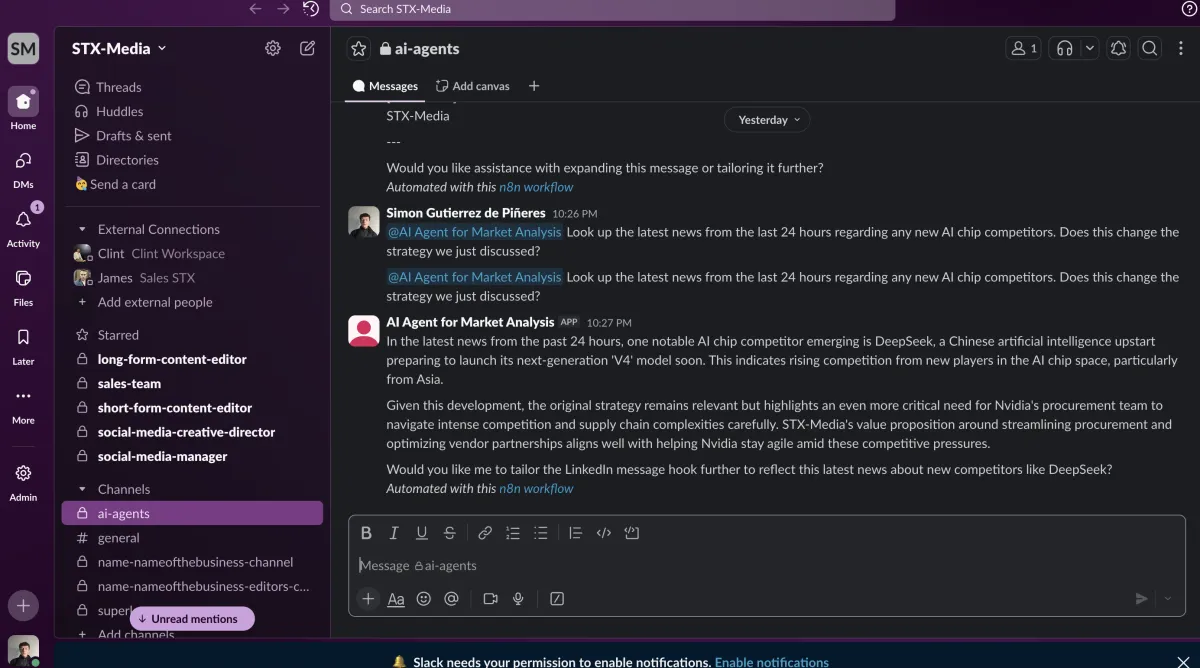1200x668 pixels.
Task: Open Huddles in the sidebar
Action: (192, 112)
